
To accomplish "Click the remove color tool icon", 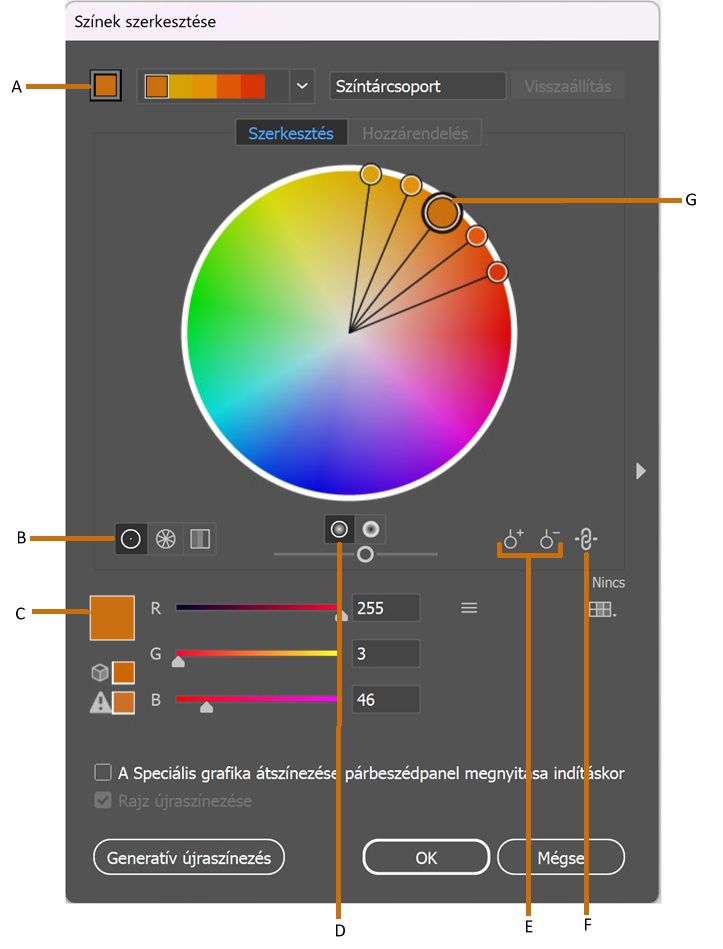I will click(x=549, y=541).
